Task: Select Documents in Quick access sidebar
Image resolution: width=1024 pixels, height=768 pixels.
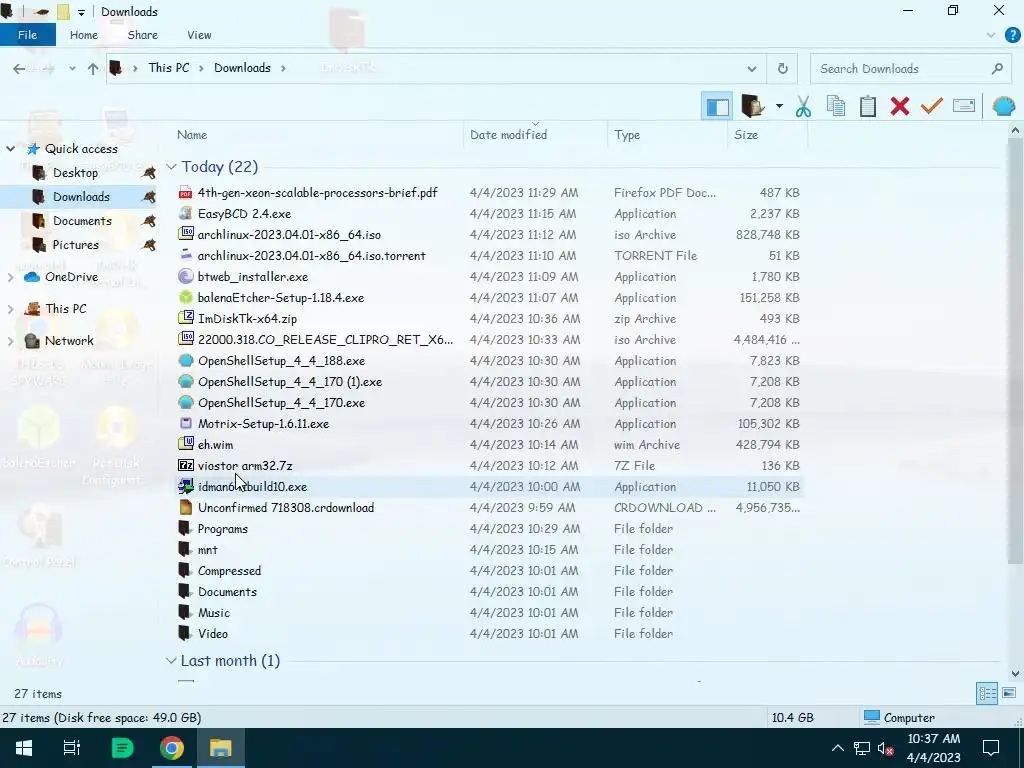Action: point(82,221)
